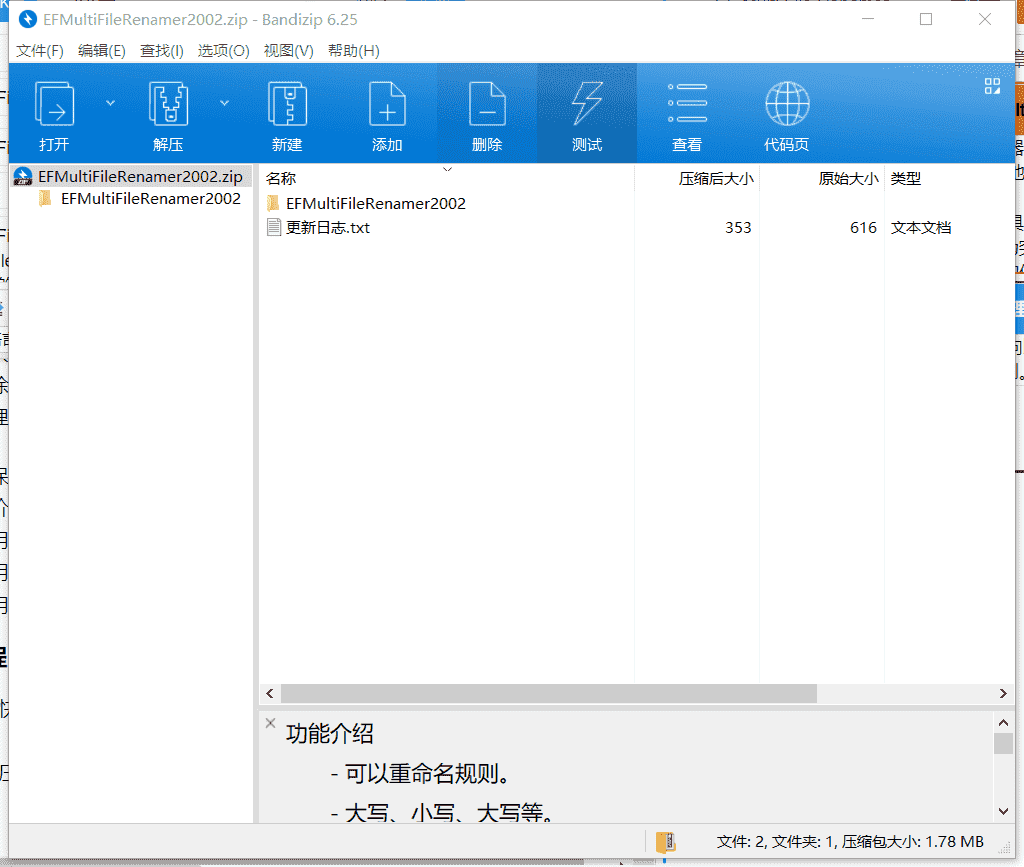Screen dimensions: 1024x867
Task: Click the horizontal scrollbar right arrow
Action: pyautogui.click(x=1003, y=693)
